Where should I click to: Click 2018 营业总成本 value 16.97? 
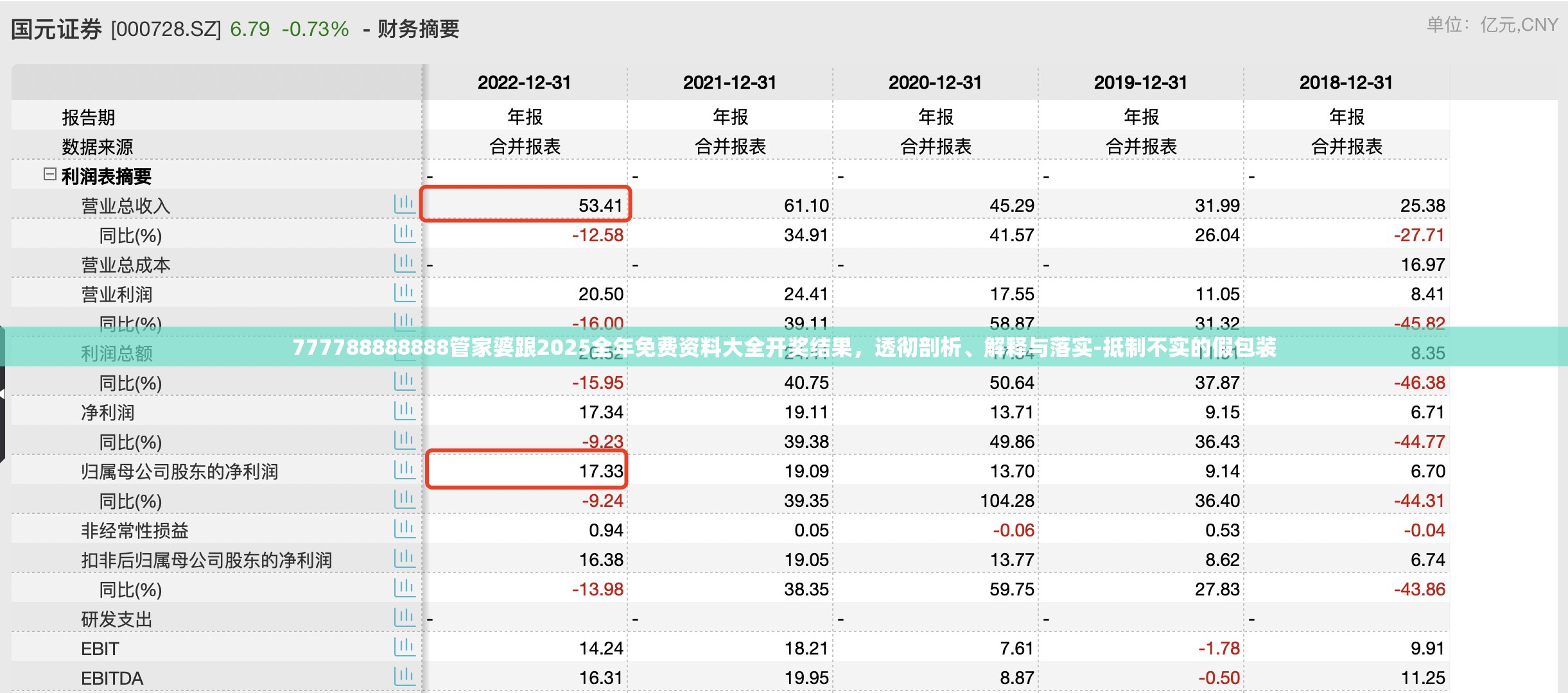tap(1423, 264)
